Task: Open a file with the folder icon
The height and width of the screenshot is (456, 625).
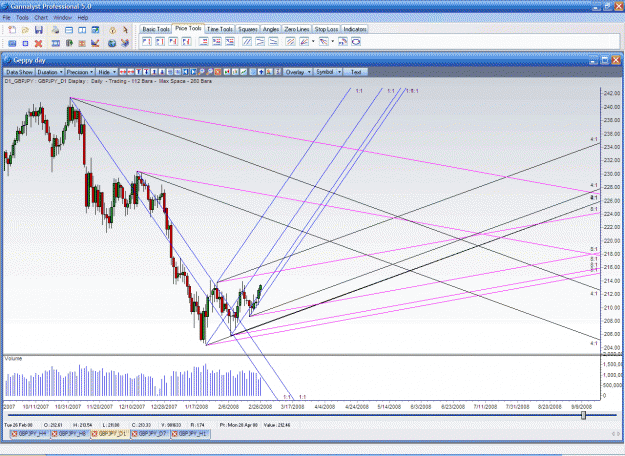Action: point(25,30)
